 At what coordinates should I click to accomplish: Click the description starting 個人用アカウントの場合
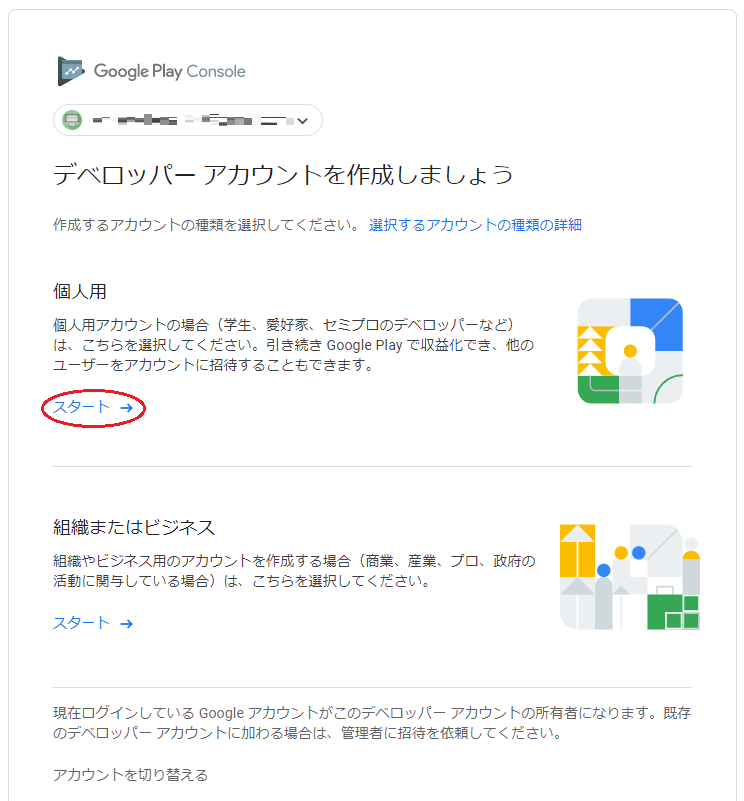tap(294, 345)
